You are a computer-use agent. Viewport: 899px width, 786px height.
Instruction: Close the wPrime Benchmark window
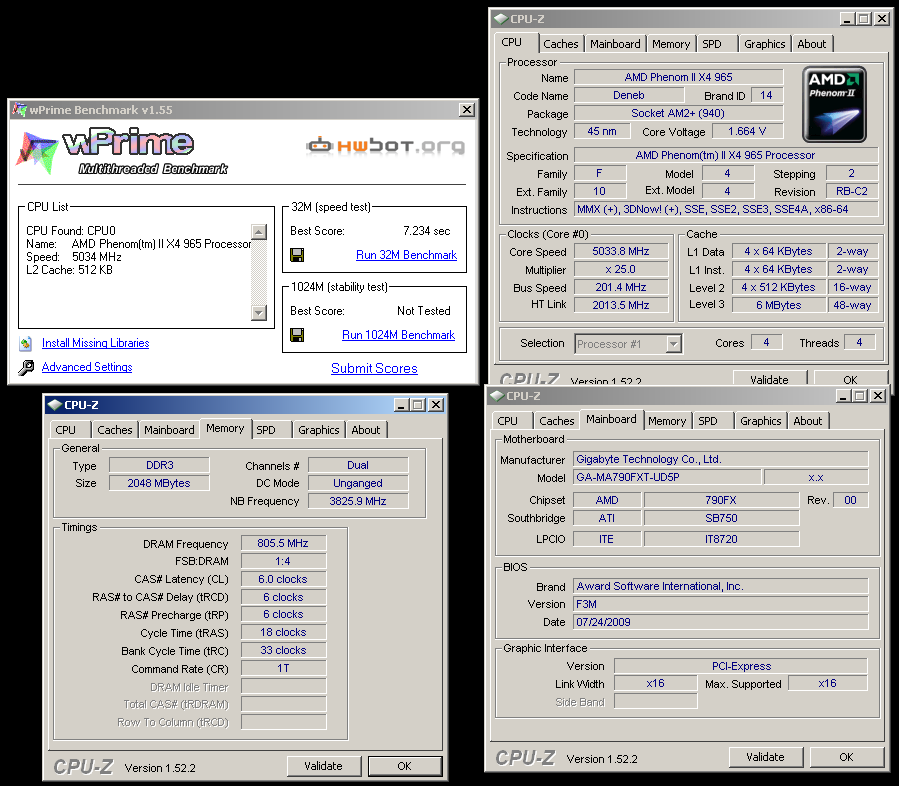pyautogui.click(x=467, y=110)
